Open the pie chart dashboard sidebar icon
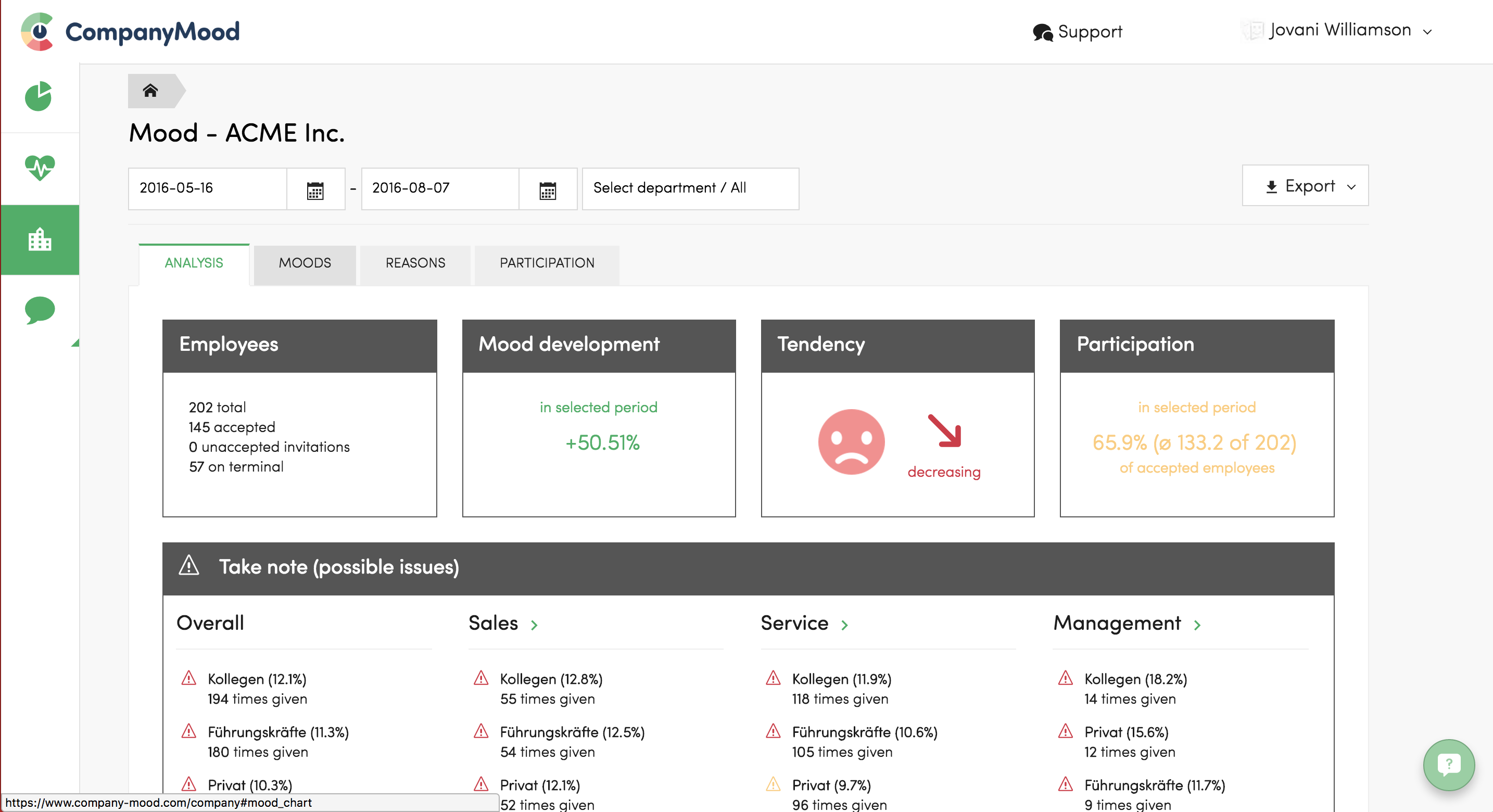This screenshot has width=1493, height=812. click(x=39, y=96)
